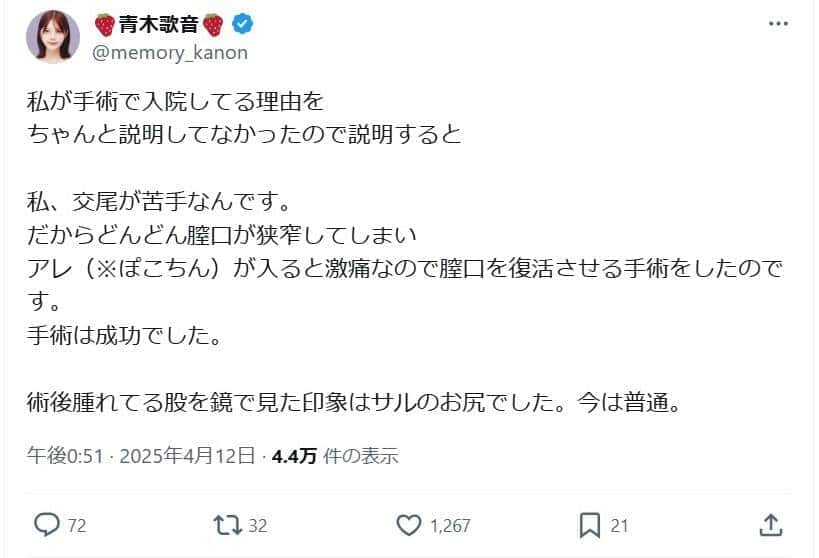Like the post with the heart icon
Image resolution: width=819 pixels, height=558 pixels.
pyautogui.click(x=409, y=524)
